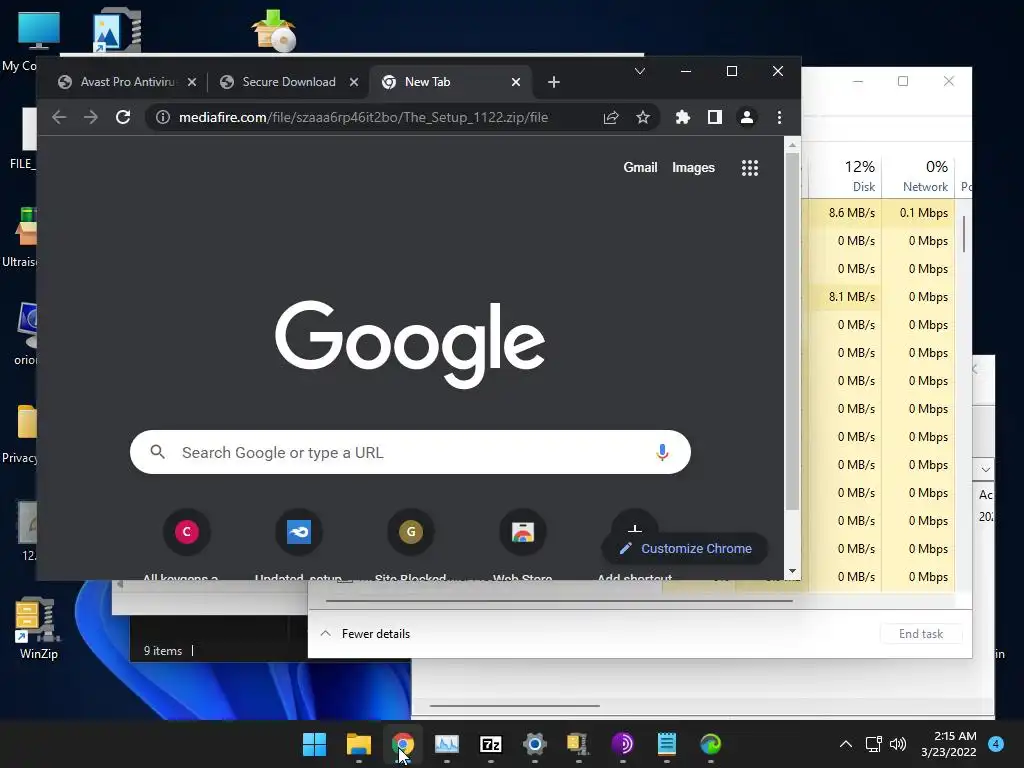View site information icon in address bar

point(163,117)
